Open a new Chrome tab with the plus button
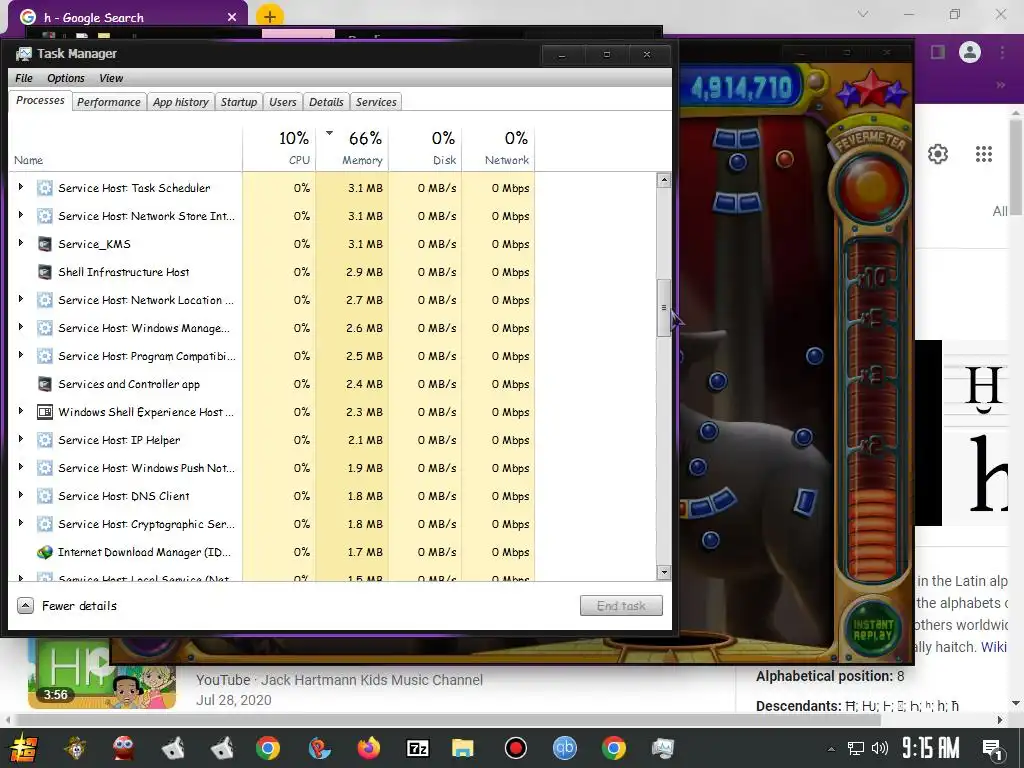The image size is (1024, 768). pyautogui.click(x=270, y=17)
